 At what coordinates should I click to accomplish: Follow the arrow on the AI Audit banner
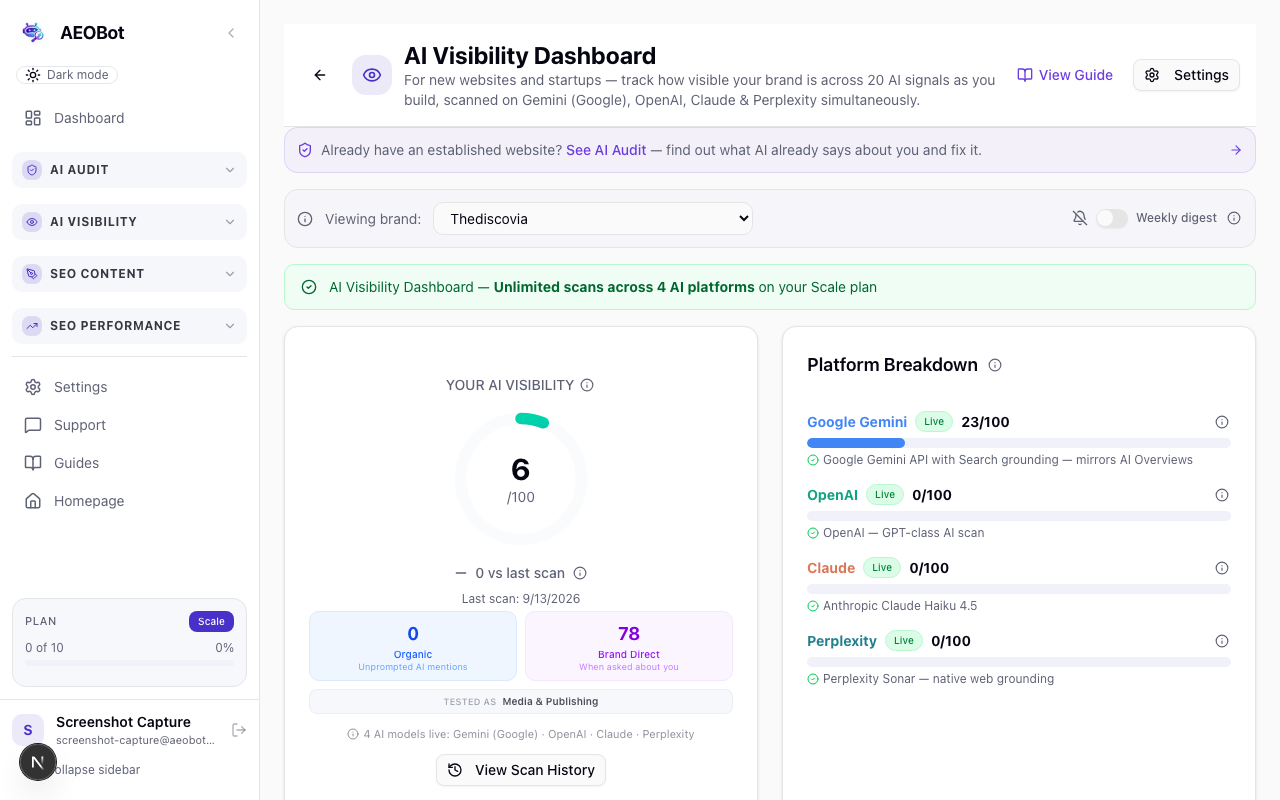(x=1236, y=150)
